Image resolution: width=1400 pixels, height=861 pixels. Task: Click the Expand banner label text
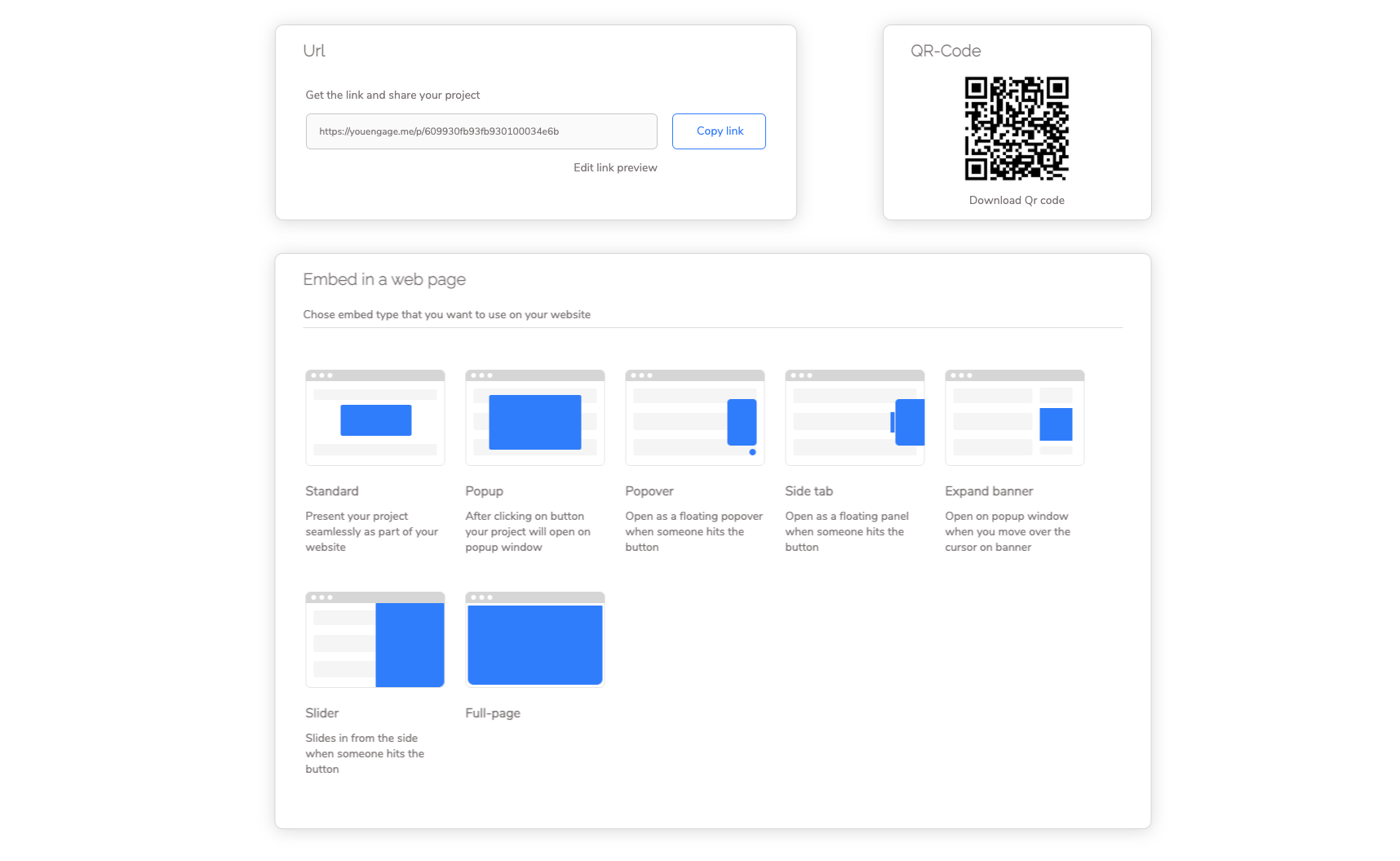[x=989, y=491]
